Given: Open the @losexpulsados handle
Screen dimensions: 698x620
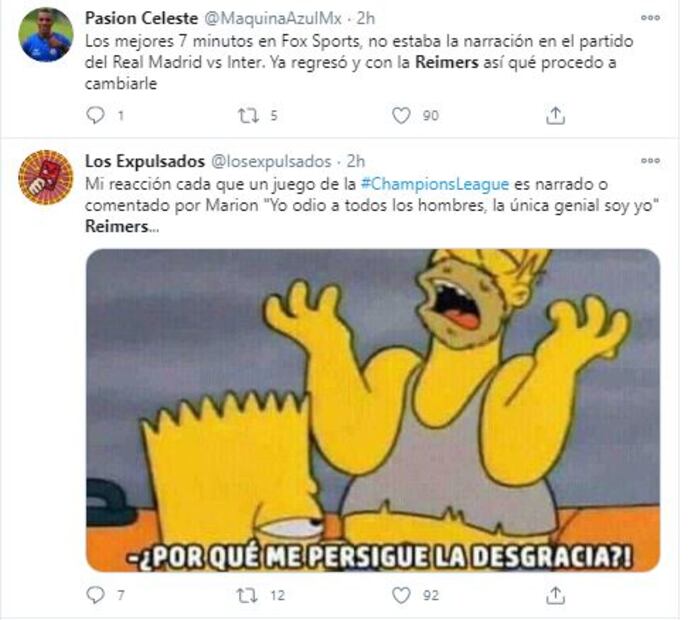Looking at the screenshot, I should tap(271, 161).
